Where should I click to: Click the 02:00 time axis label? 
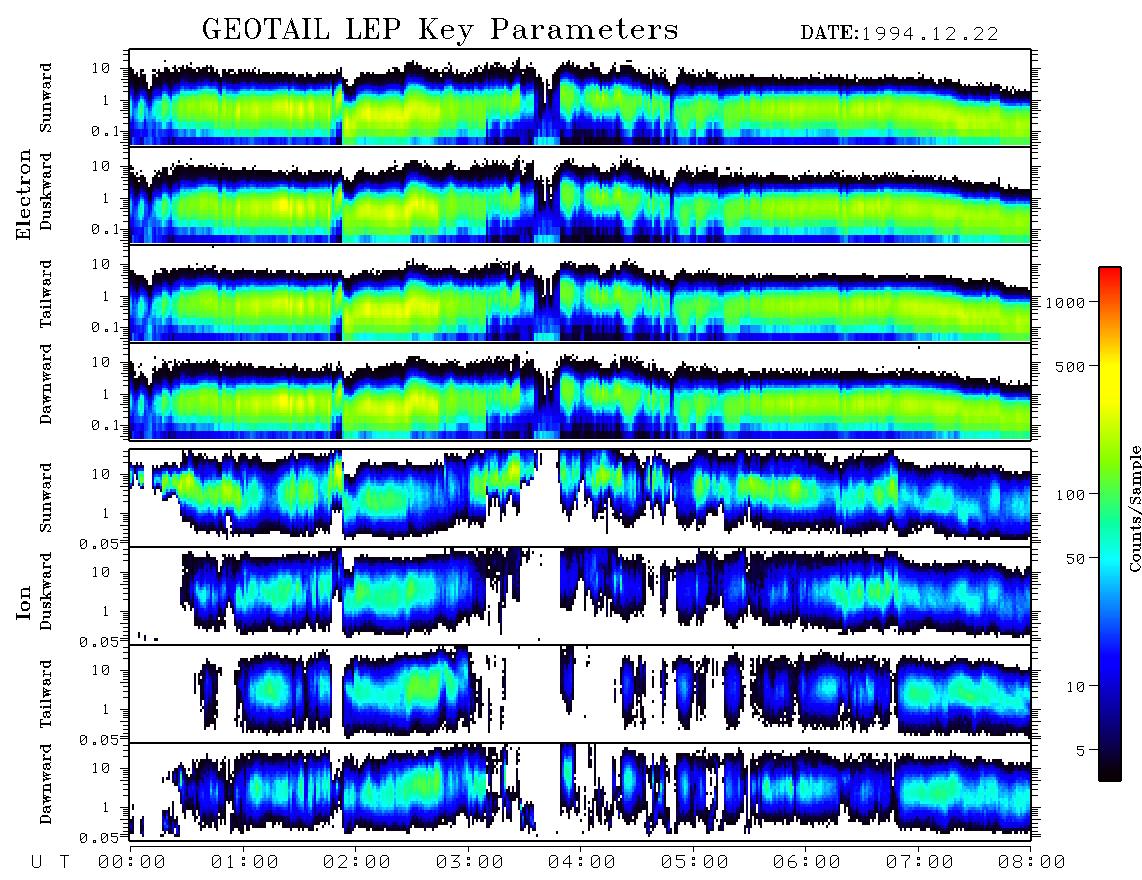point(357,862)
